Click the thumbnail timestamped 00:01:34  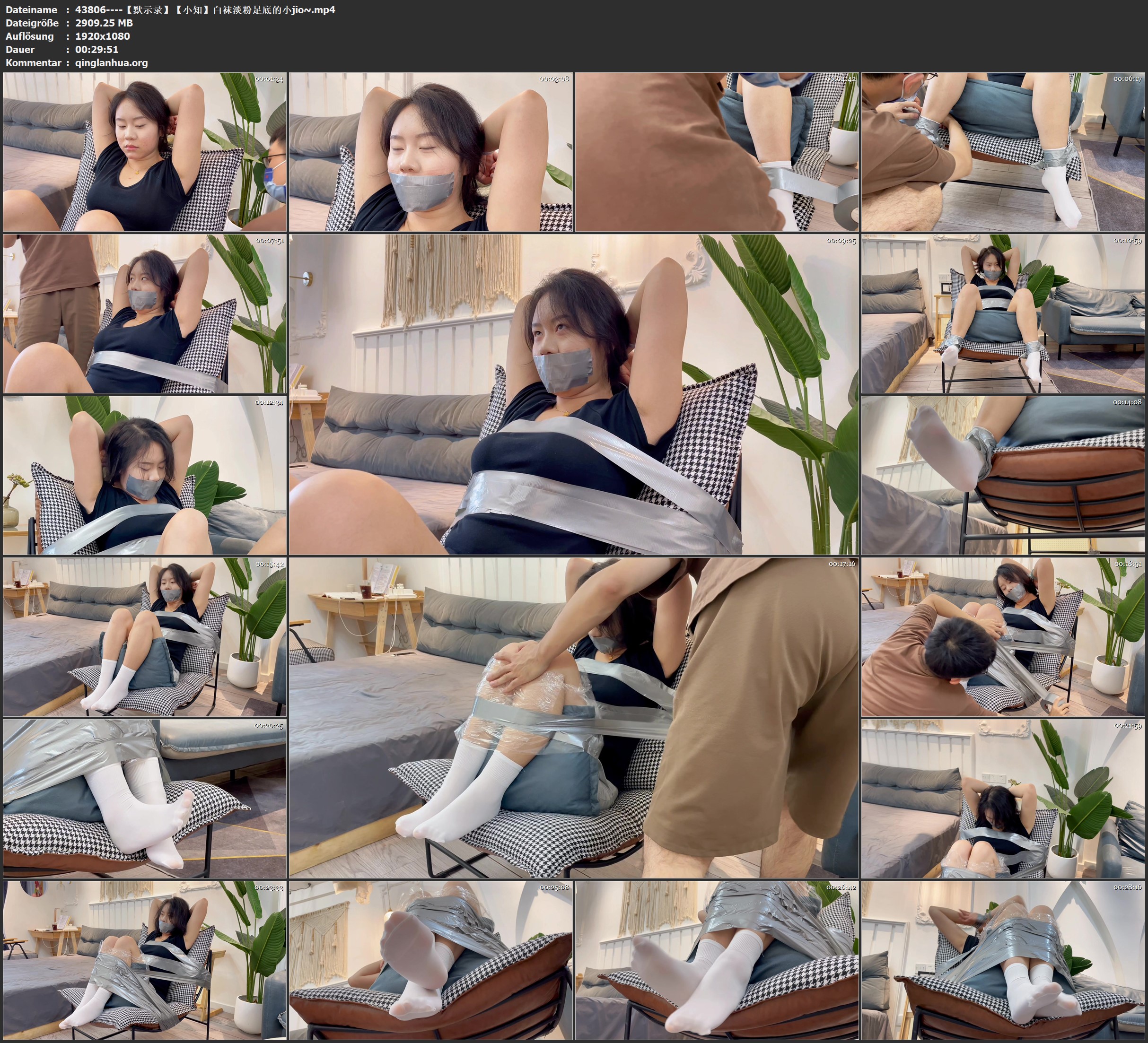[x=145, y=152]
